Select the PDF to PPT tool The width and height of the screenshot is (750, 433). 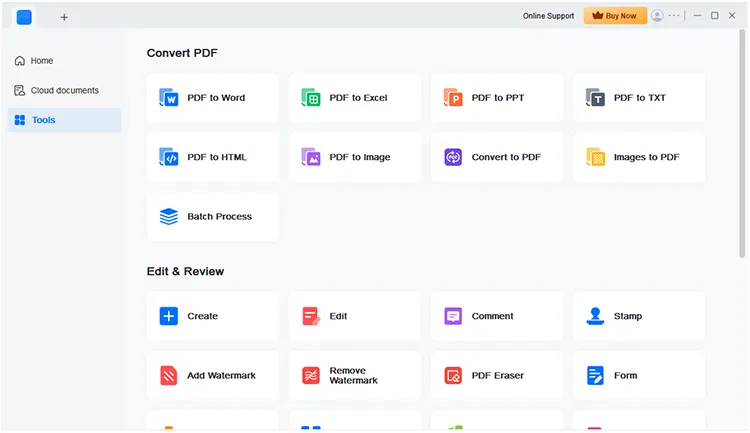pos(496,98)
